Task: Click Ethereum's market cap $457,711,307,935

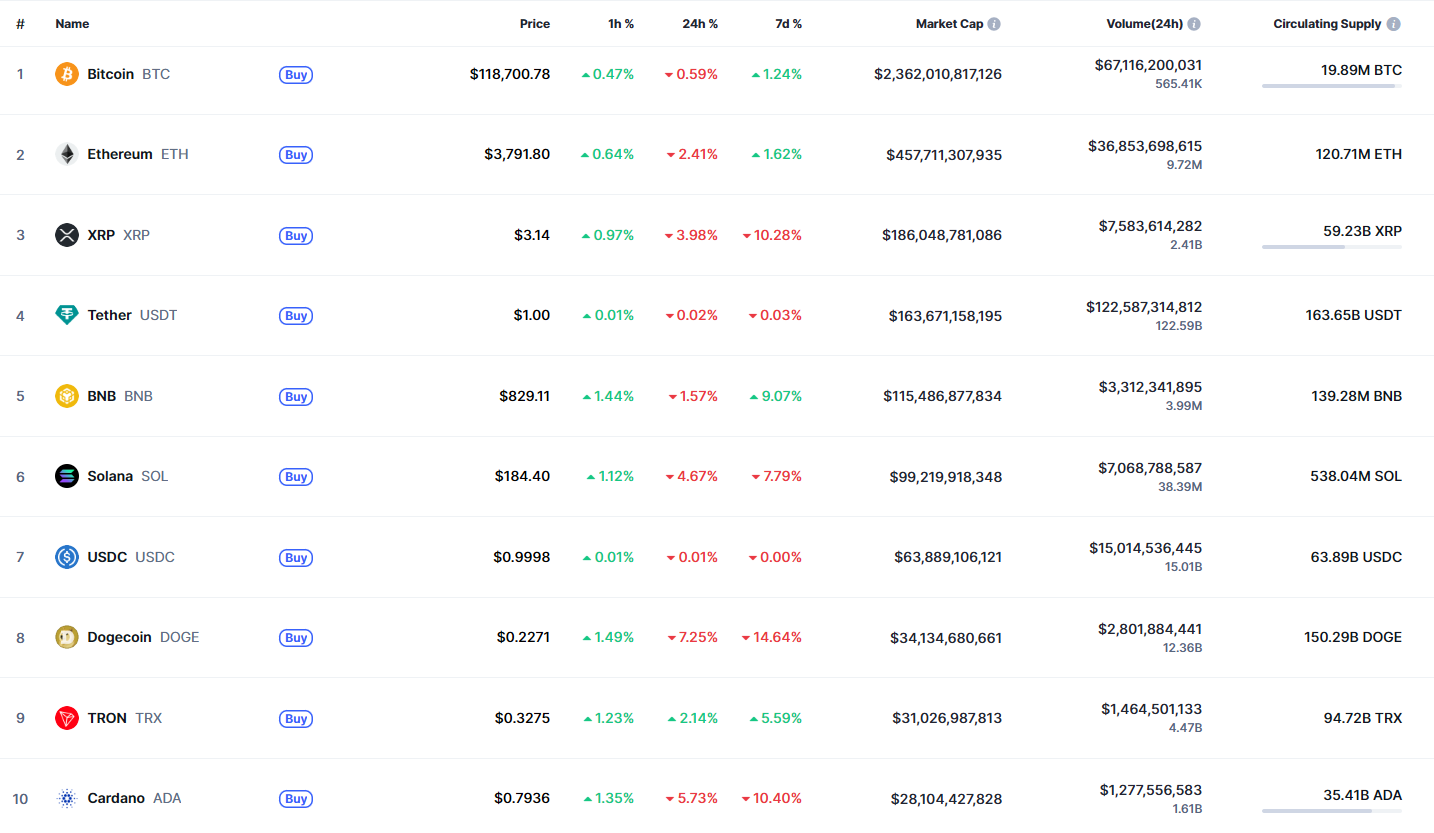Action: [944, 155]
